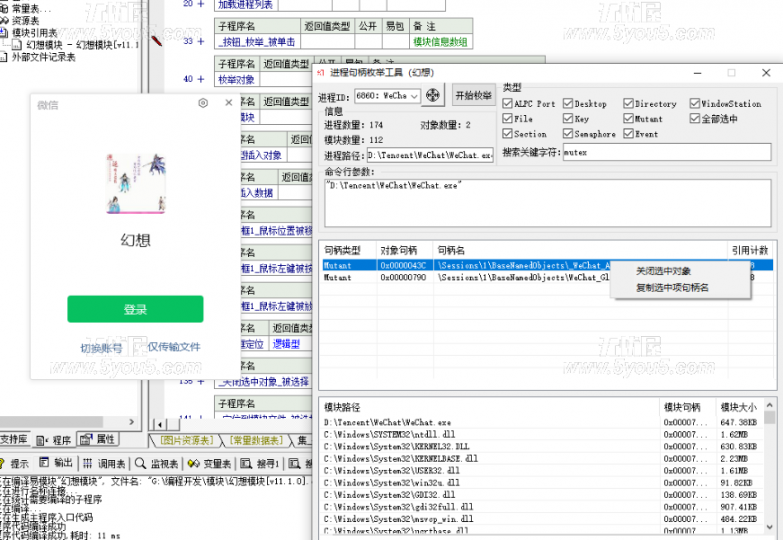This screenshot has height=540, width=783.
Task: Close the WeChat login window
Action: pos(229,102)
